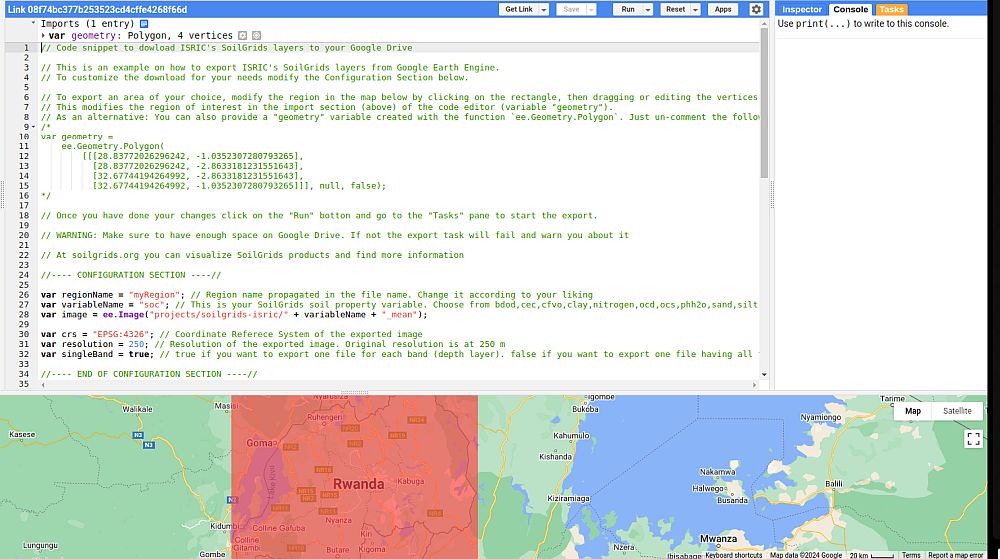Open the Run dropdown arrow
The width and height of the screenshot is (1000, 559).
pyautogui.click(x=648, y=9)
